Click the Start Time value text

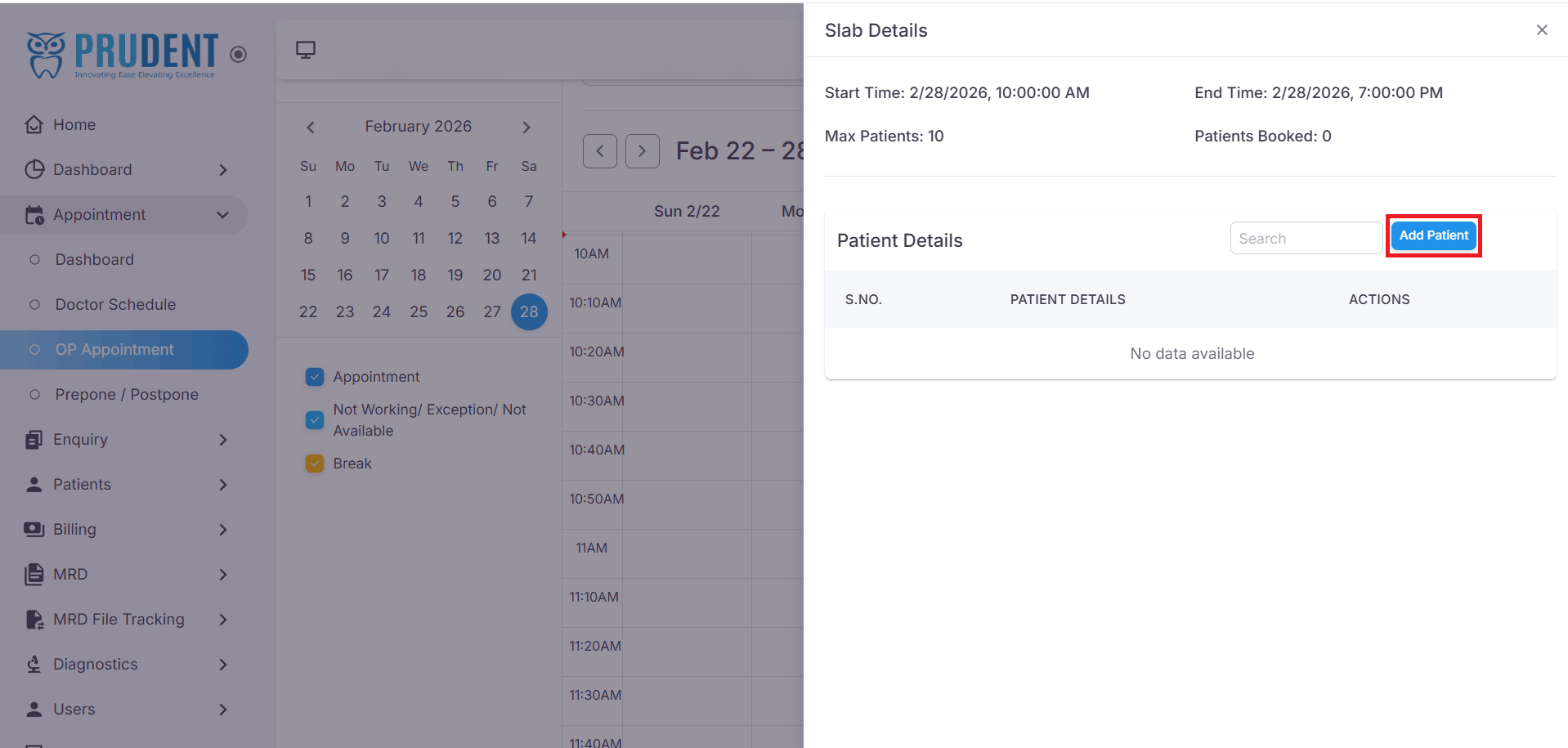click(x=999, y=92)
